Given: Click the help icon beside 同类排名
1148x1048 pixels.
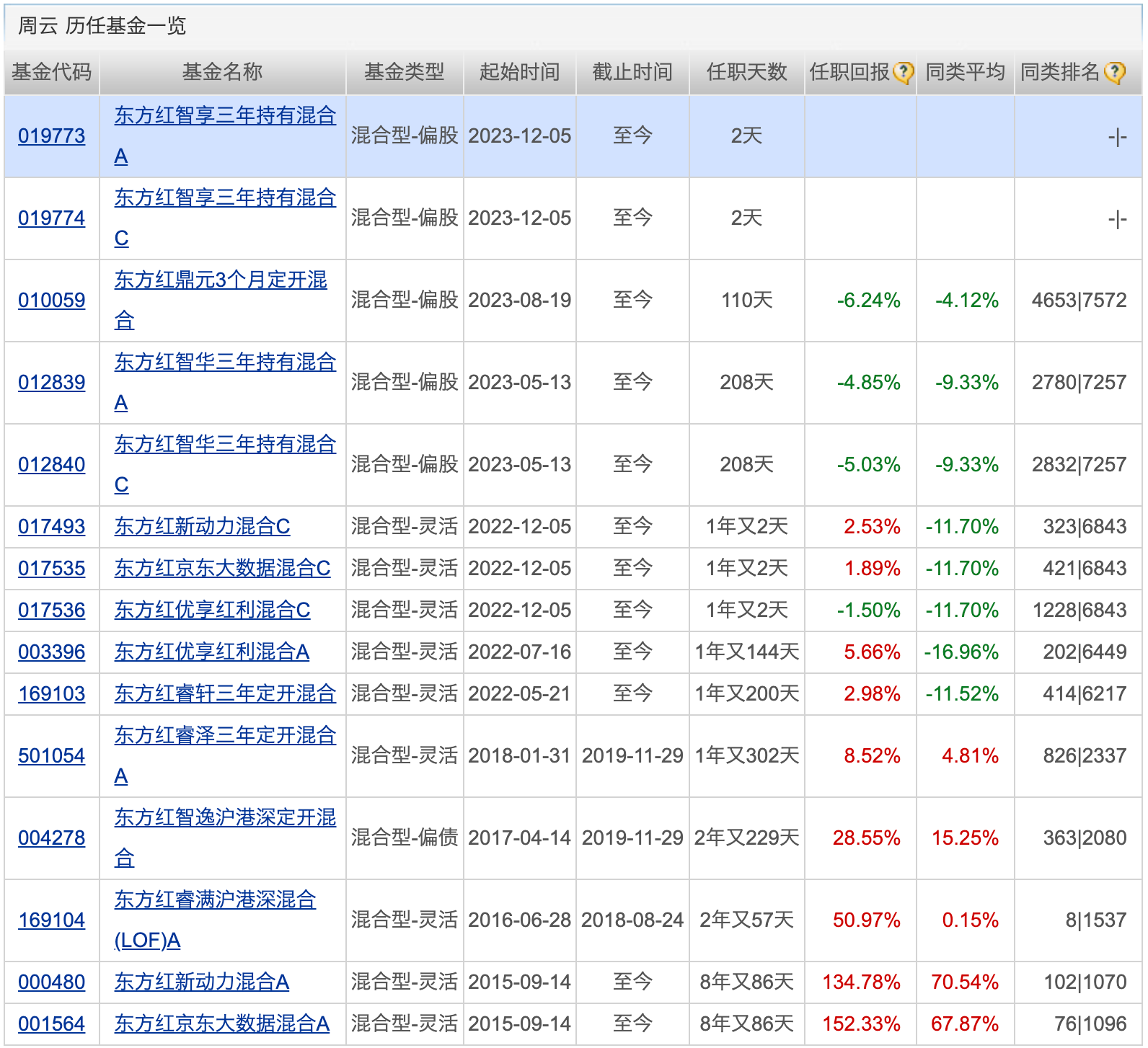Looking at the screenshot, I should point(1114,72).
